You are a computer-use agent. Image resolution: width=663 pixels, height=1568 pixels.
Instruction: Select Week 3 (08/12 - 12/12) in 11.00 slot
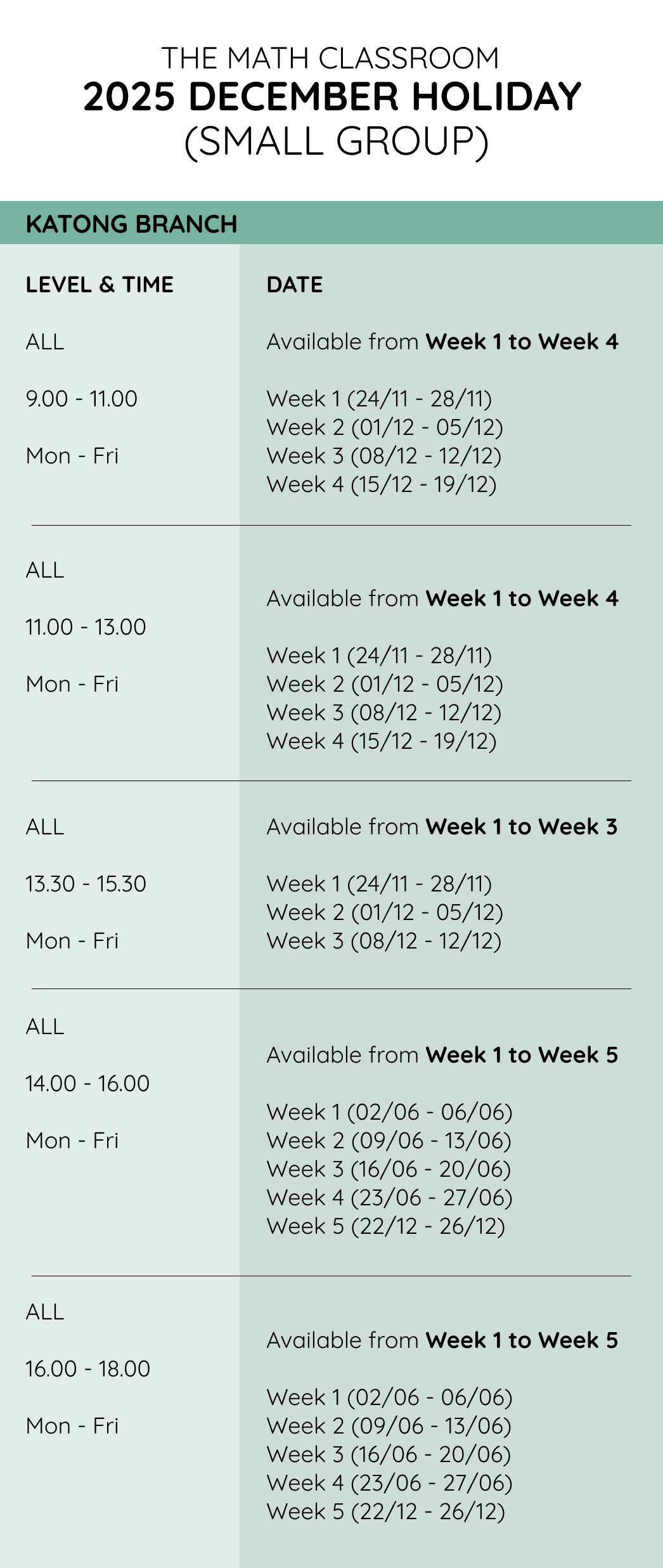[x=384, y=713]
